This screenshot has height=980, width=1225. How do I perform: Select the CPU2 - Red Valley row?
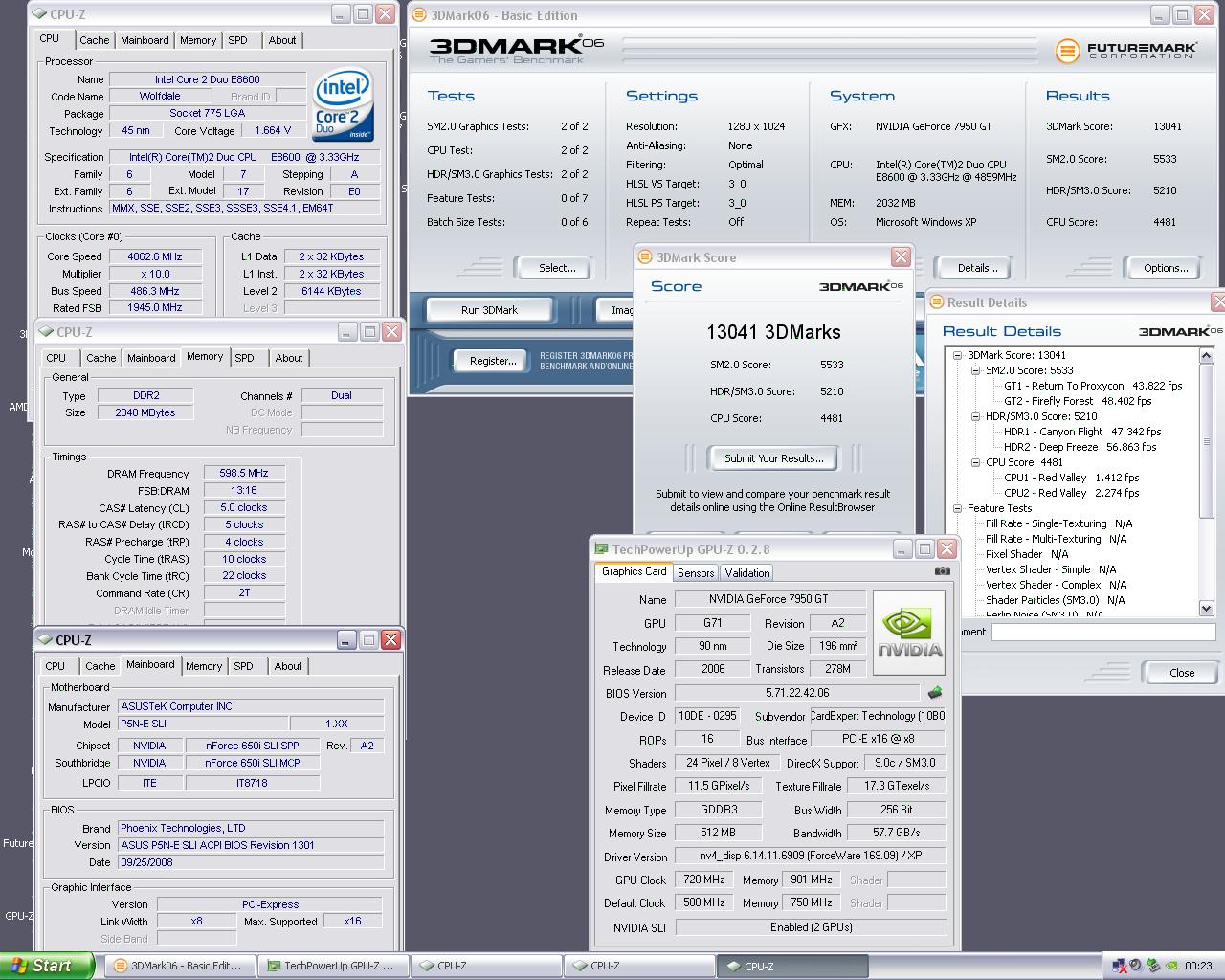[x=1071, y=493]
